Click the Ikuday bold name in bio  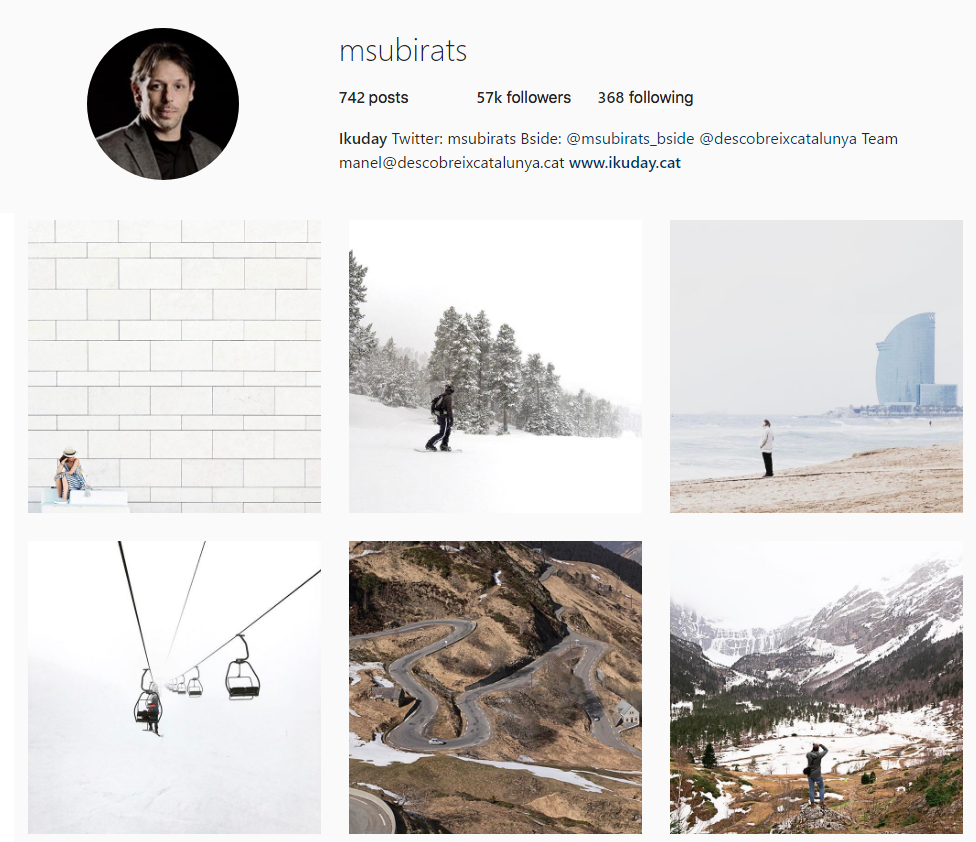(x=362, y=139)
